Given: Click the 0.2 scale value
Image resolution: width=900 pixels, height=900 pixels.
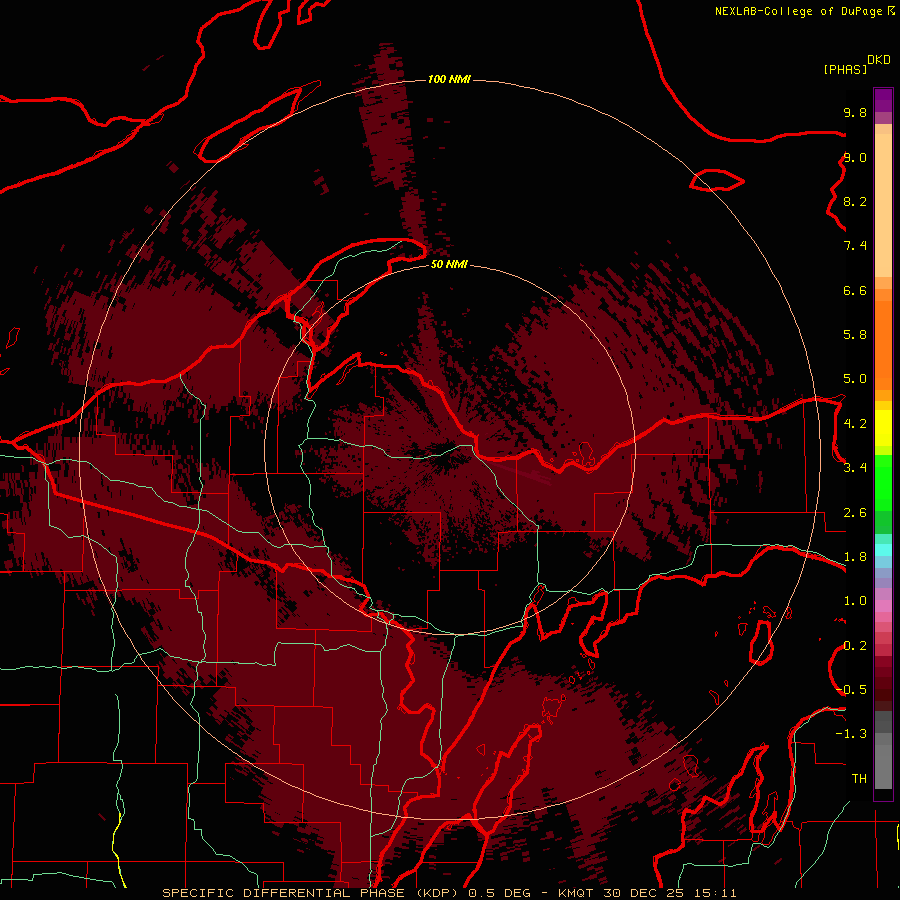Looking at the screenshot, I should point(855,646).
